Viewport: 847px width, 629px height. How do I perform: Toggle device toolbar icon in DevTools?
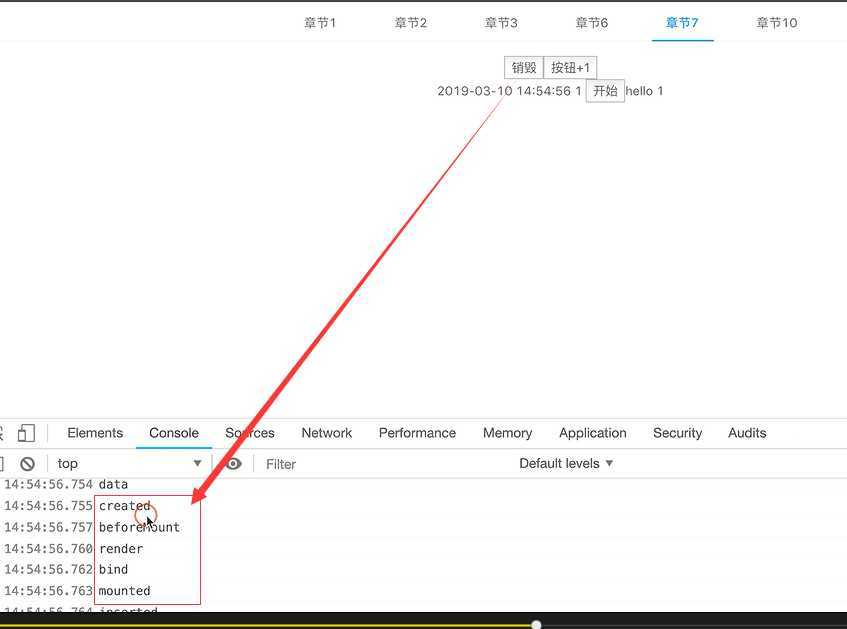point(26,433)
